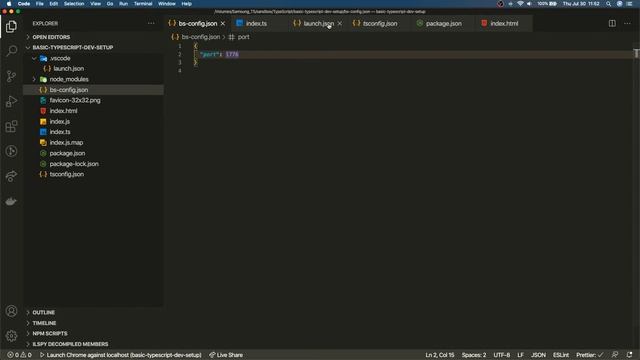Open notifications bell in status bar
The width and height of the screenshot is (640, 360).
point(629,355)
